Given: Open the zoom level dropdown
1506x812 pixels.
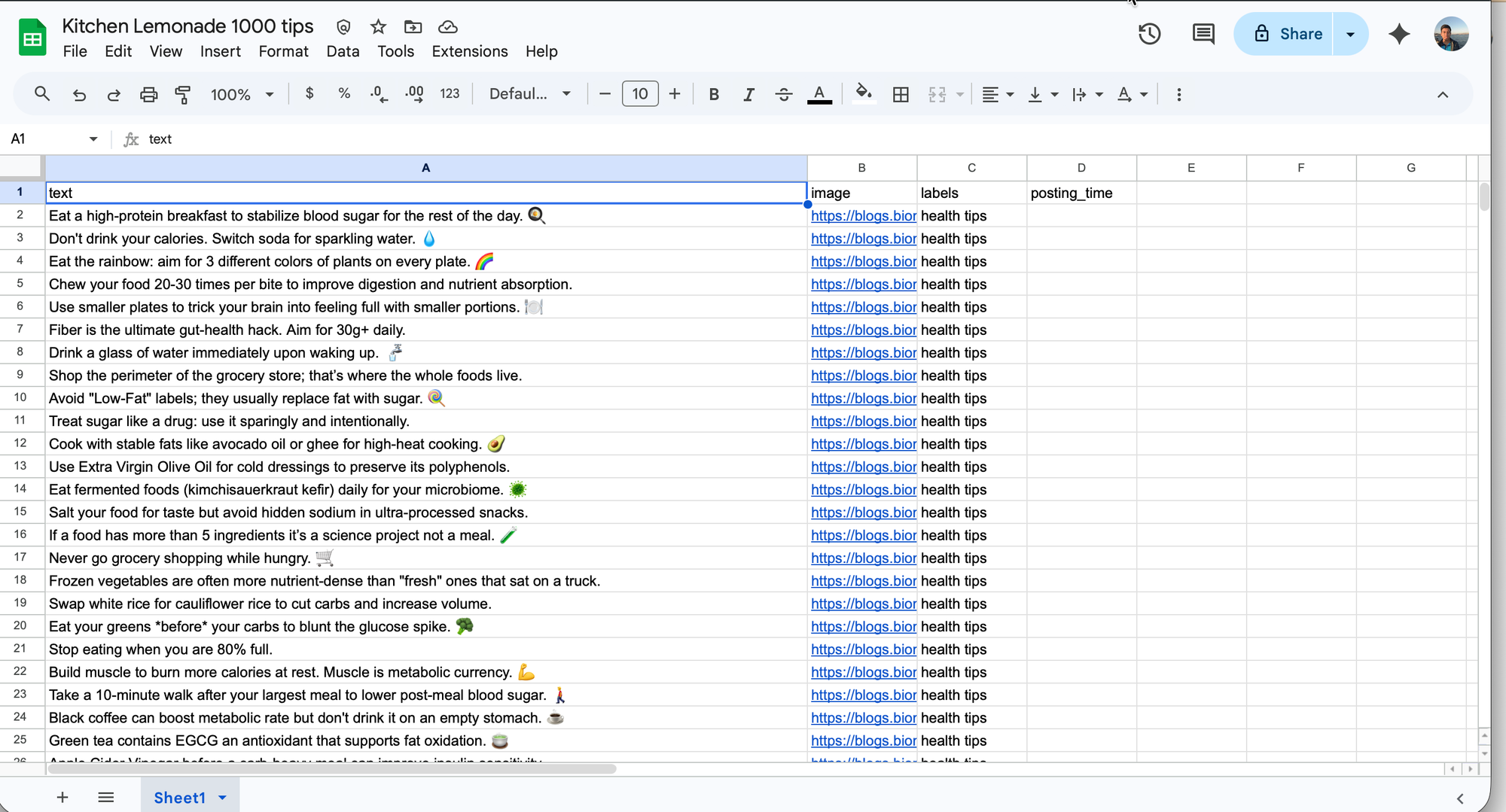Looking at the screenshot, I should click(x=242, y=93).
